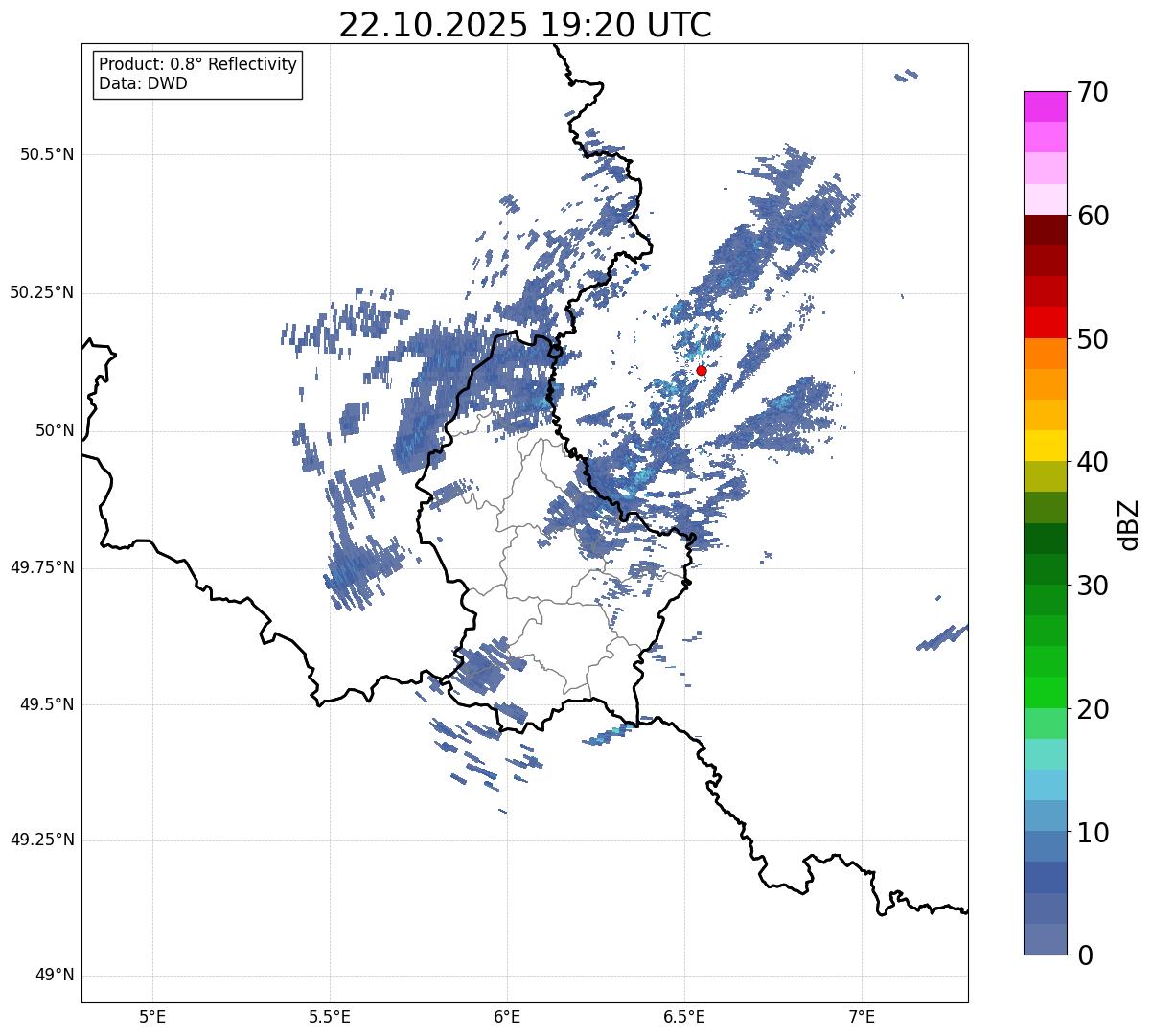Click the bright green 20 dBZ colorbar segment
This screenshot has width=1152, height=1036.
coord(1045,692)
